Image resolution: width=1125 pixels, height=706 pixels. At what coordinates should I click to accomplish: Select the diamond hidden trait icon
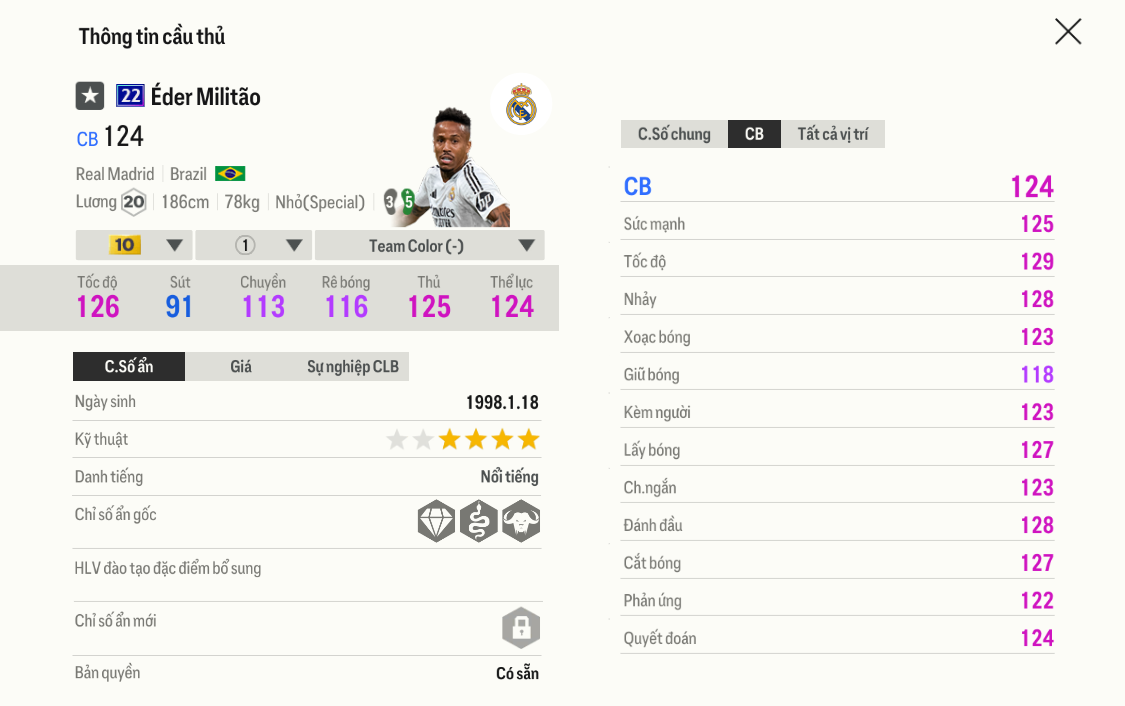pos(436,520)
